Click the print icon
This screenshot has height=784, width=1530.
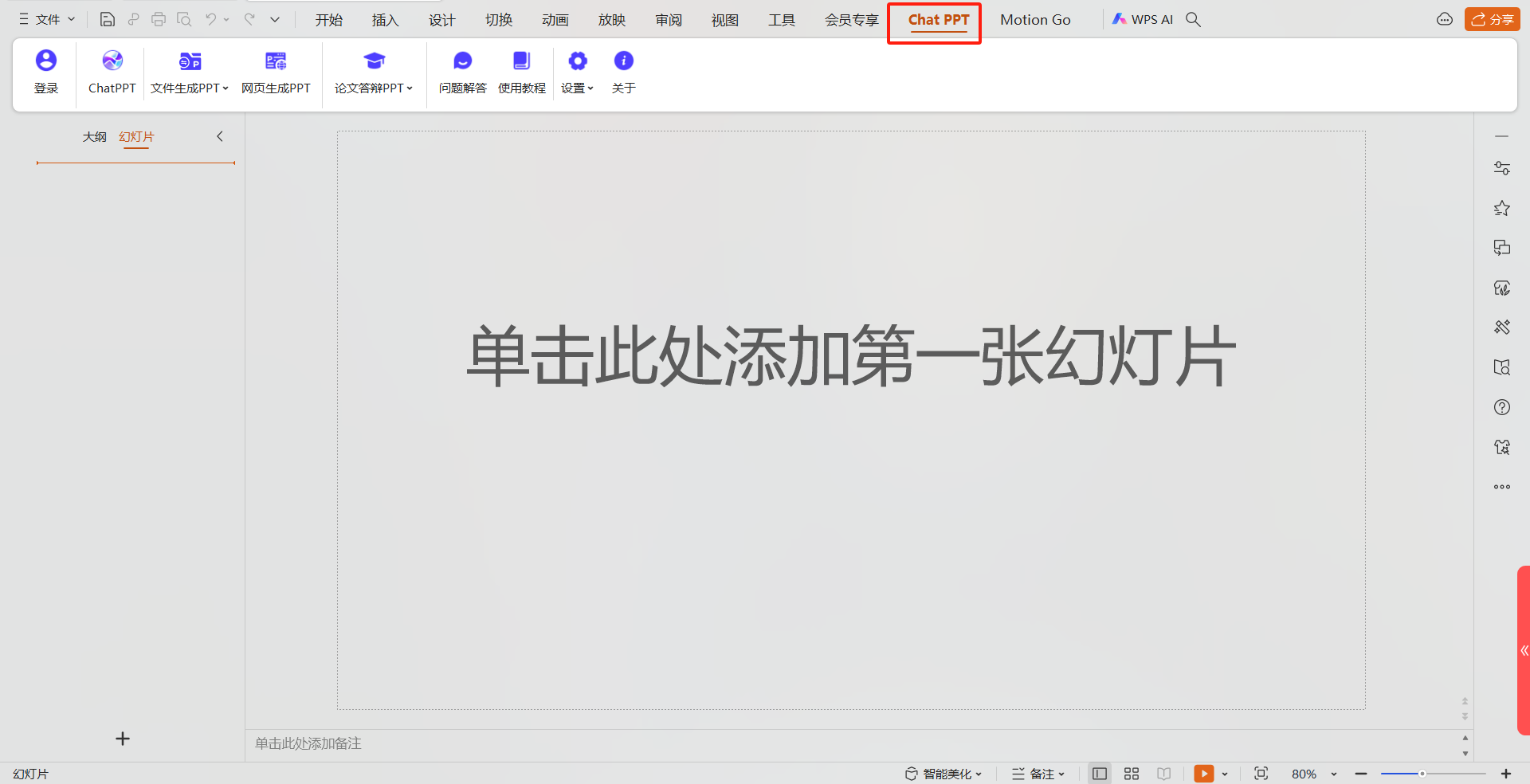(x=159, y=19)
